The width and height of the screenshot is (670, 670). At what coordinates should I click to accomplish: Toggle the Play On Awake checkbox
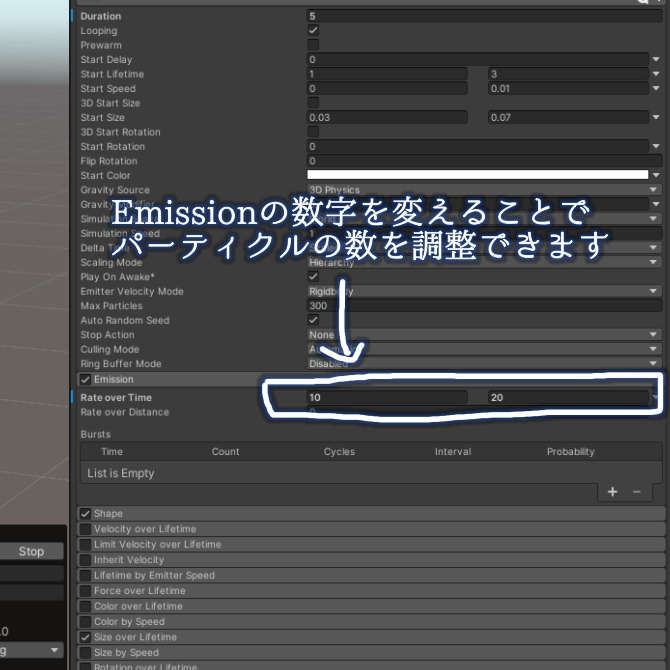pyautogui.click(x=313, y=276)
